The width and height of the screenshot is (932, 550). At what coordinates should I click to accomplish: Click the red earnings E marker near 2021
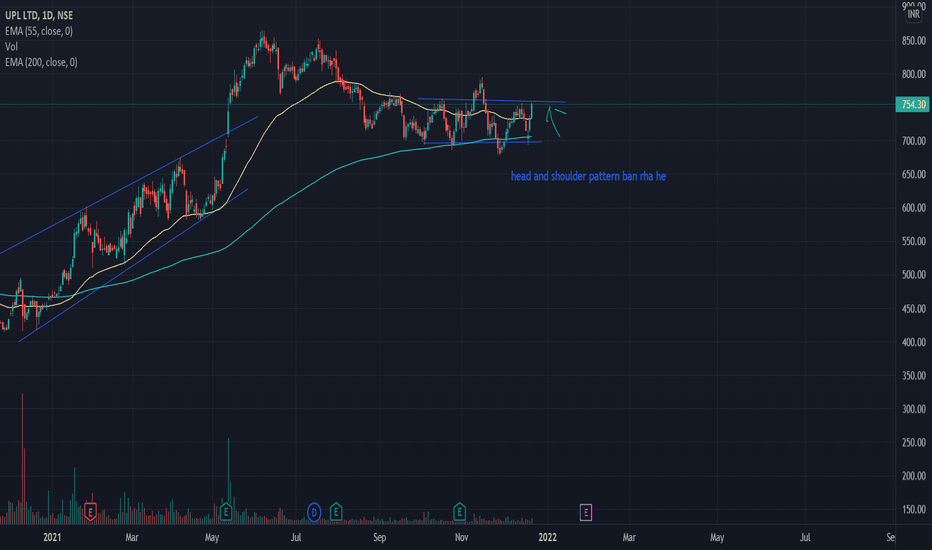(x=90, y=511)
